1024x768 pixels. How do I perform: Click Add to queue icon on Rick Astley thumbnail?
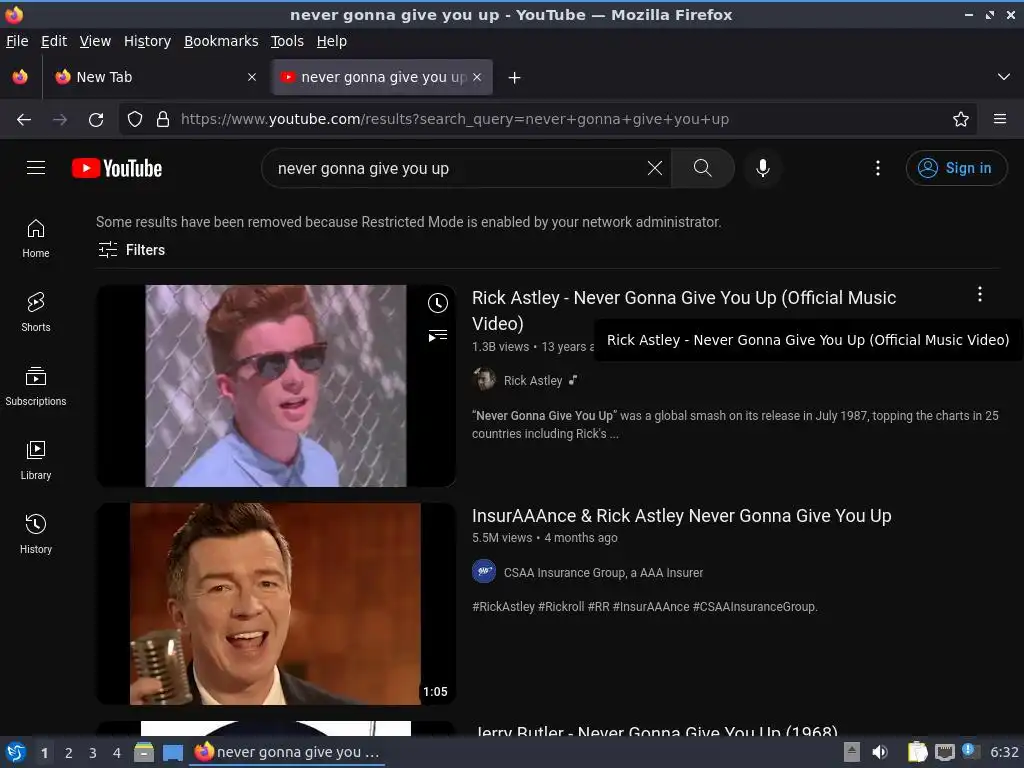coord(438,336)
